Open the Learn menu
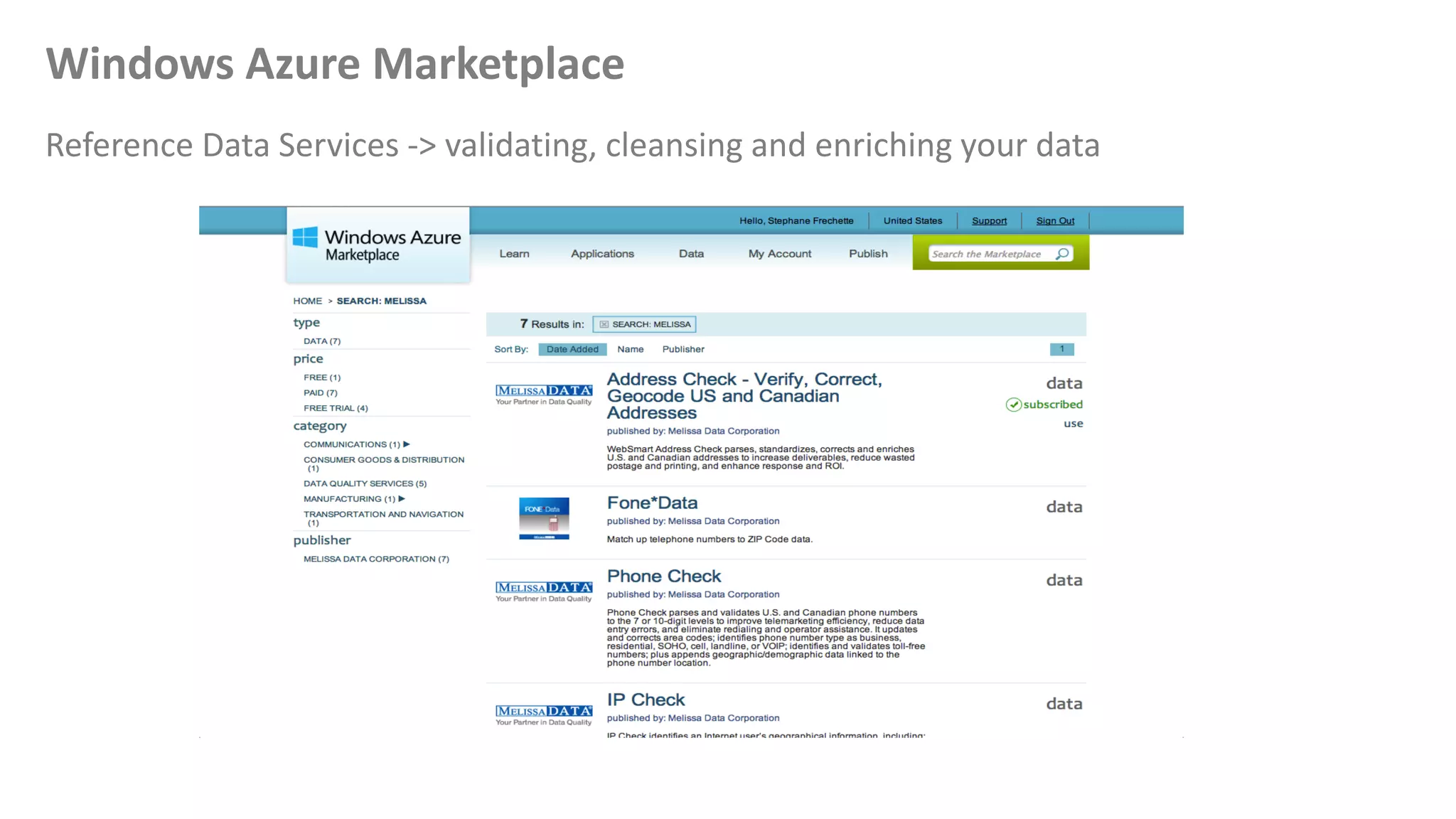 tap(514, 254)
